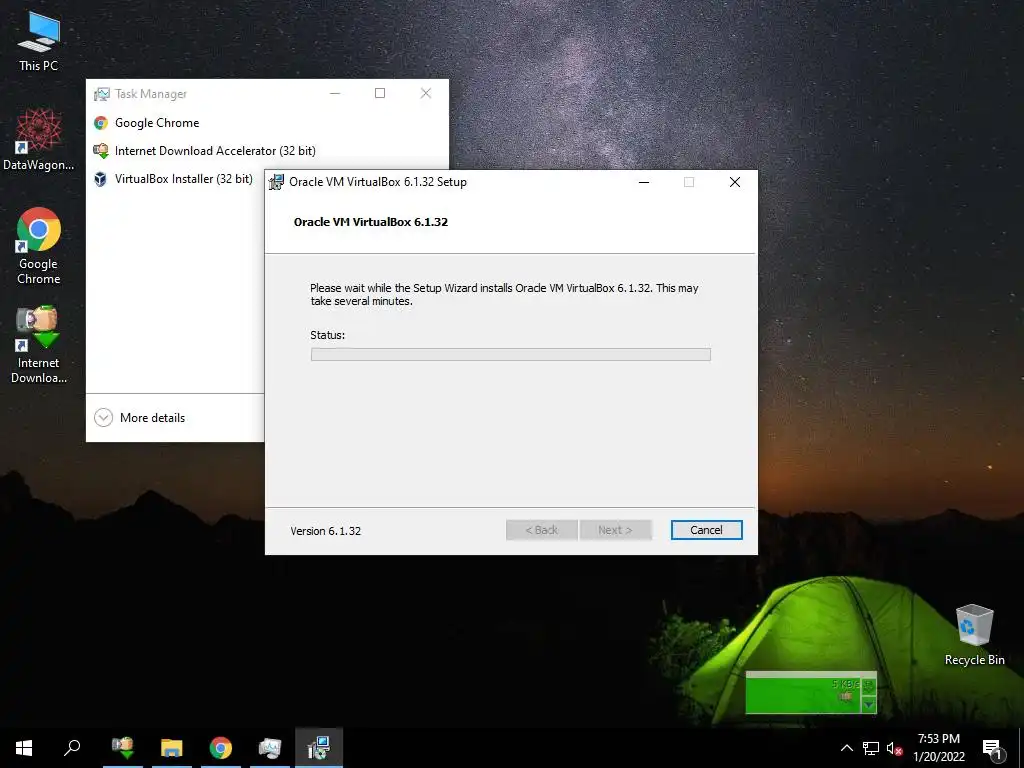Click the Status: label in setup
1024x768 pixels.
(327, 335)
